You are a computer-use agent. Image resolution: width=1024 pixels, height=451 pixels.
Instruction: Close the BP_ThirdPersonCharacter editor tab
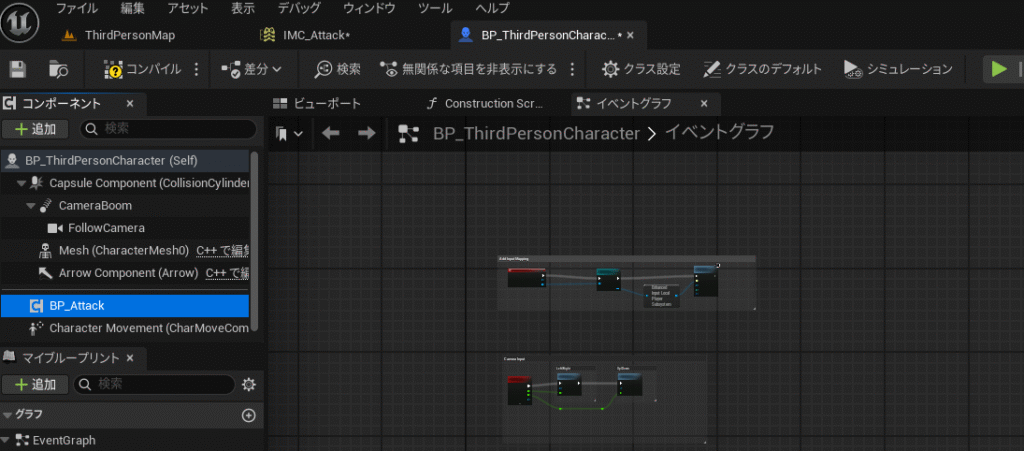(630, 35)
